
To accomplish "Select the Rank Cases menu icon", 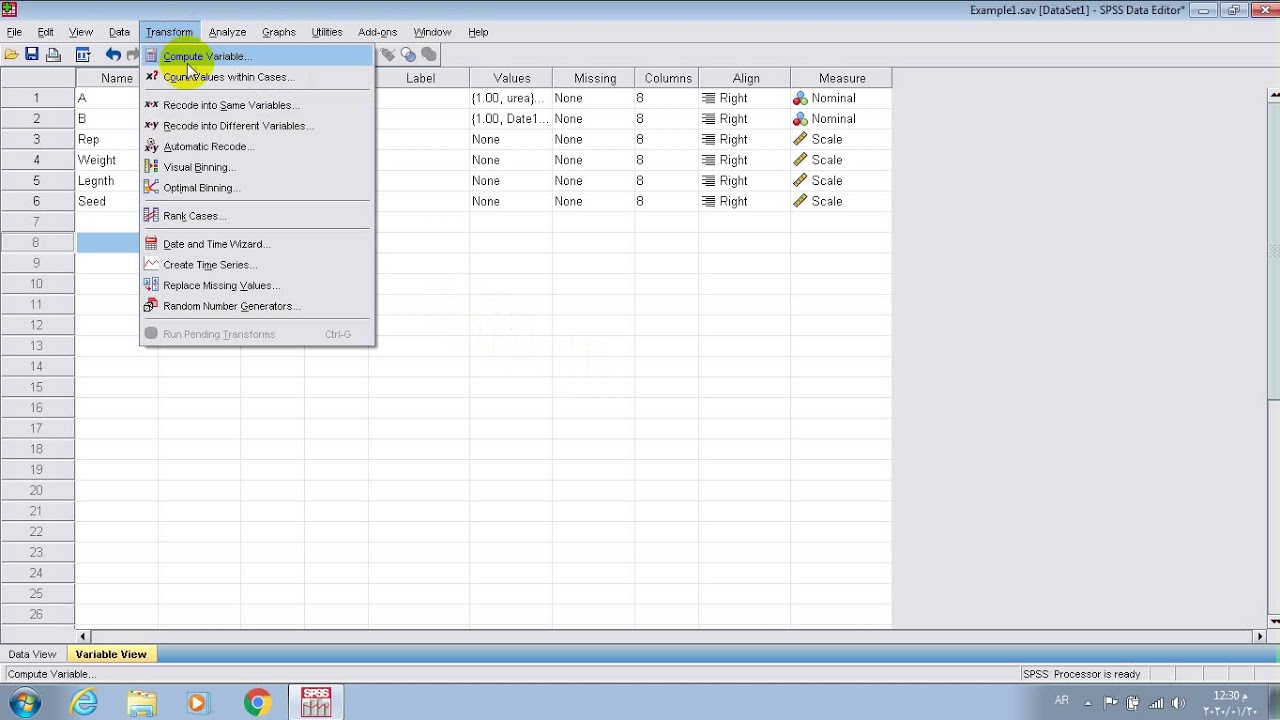I will 151,216.
